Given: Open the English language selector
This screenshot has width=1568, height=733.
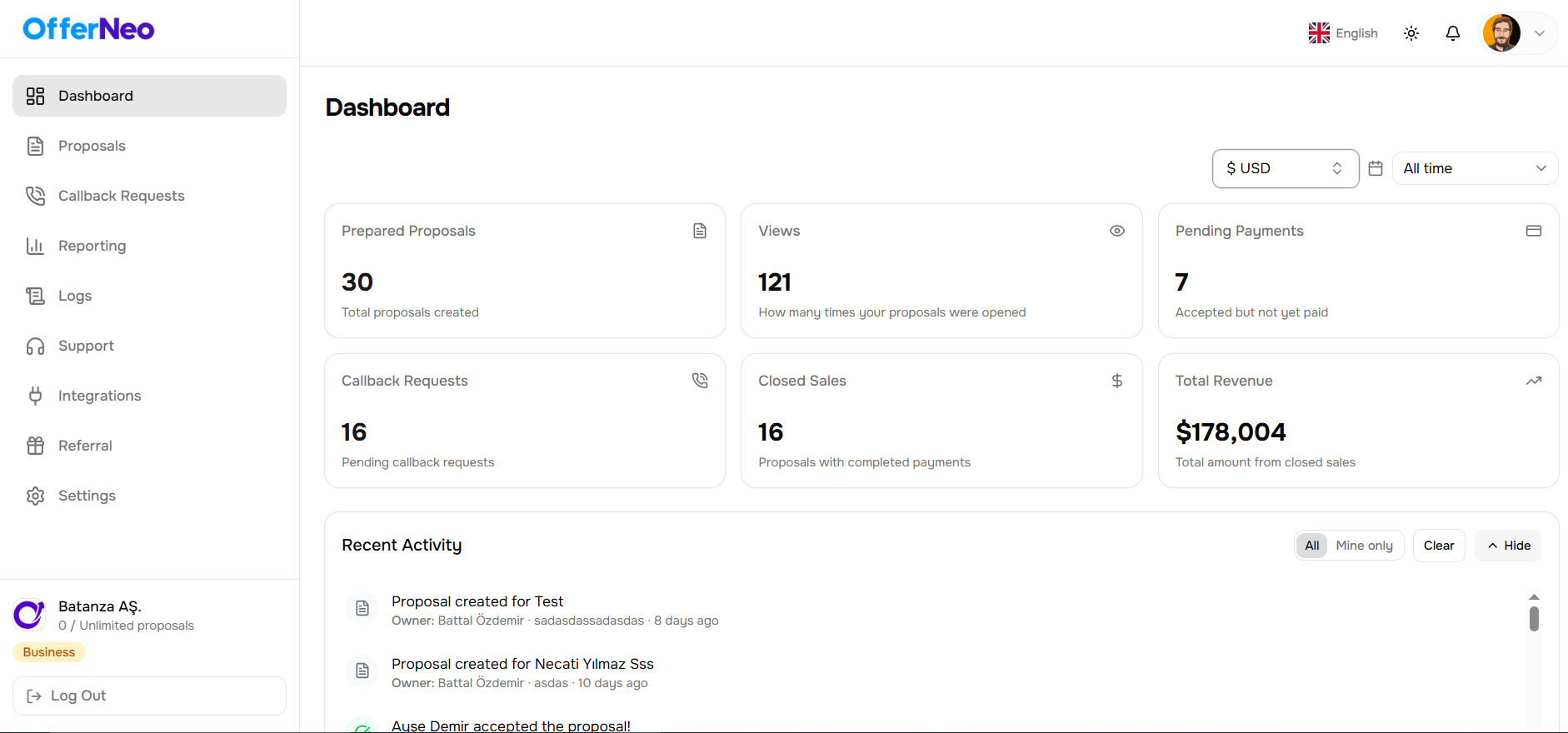Looking at the screenshot, I should tap(1343, 33).
